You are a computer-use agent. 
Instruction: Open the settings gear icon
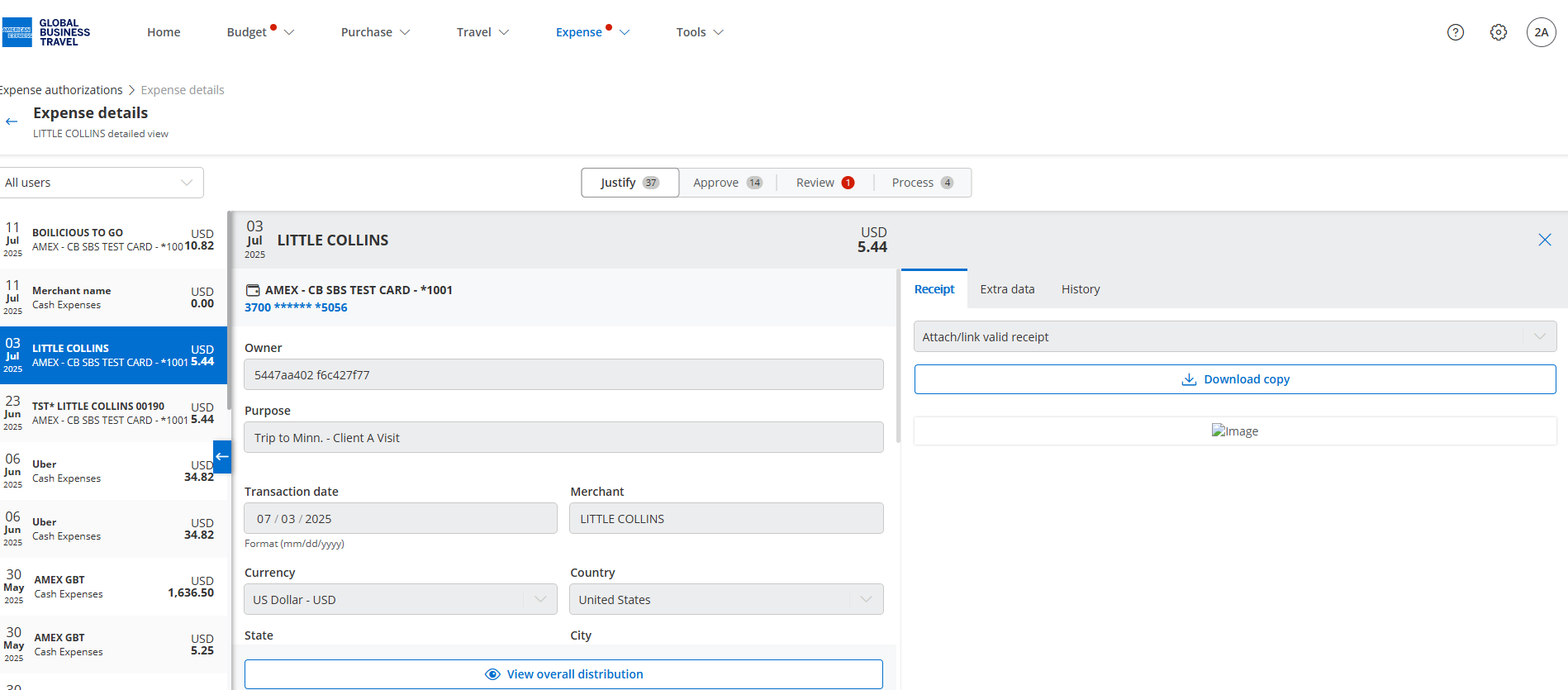(1499, 32)
